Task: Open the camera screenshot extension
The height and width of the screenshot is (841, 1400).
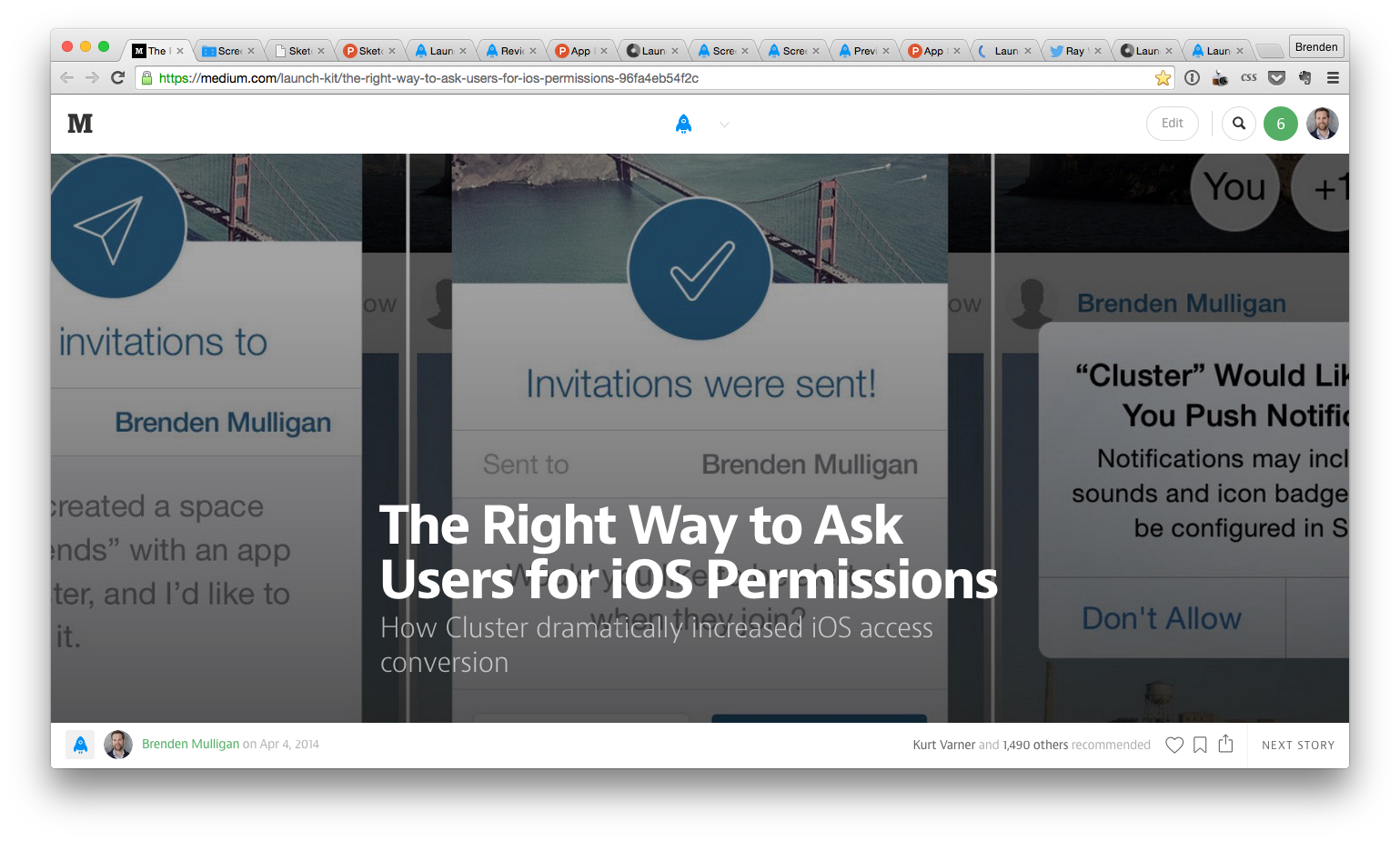Action: pos(1220,78)
